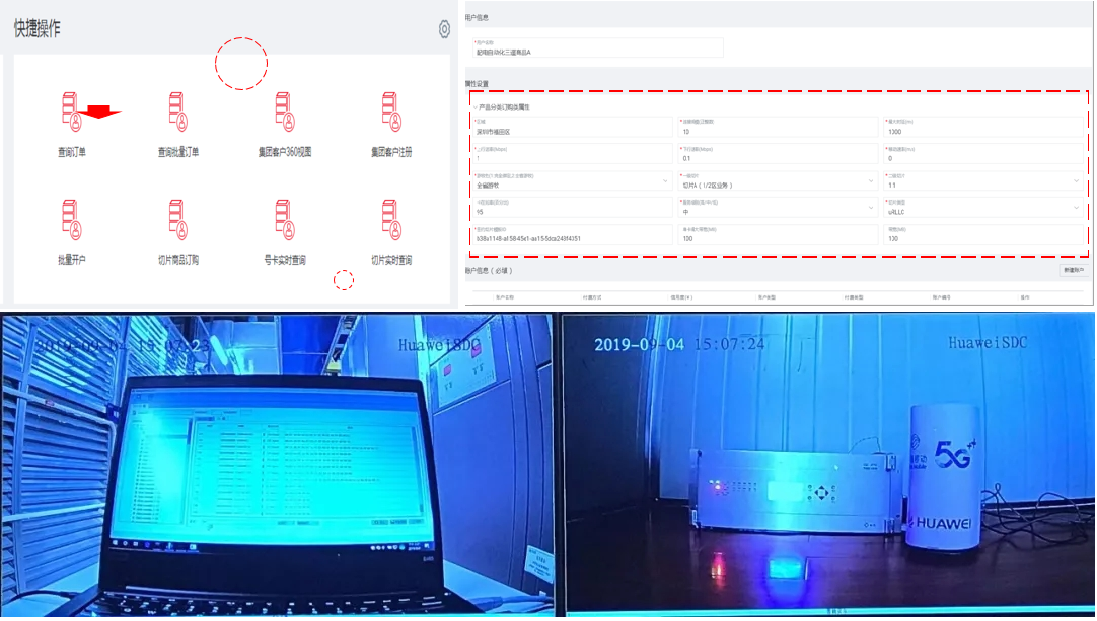Click the 切片商品订购 shortcut icon
The height and width of the screenshot is (621, 1097).
click(x=177, y=220)
